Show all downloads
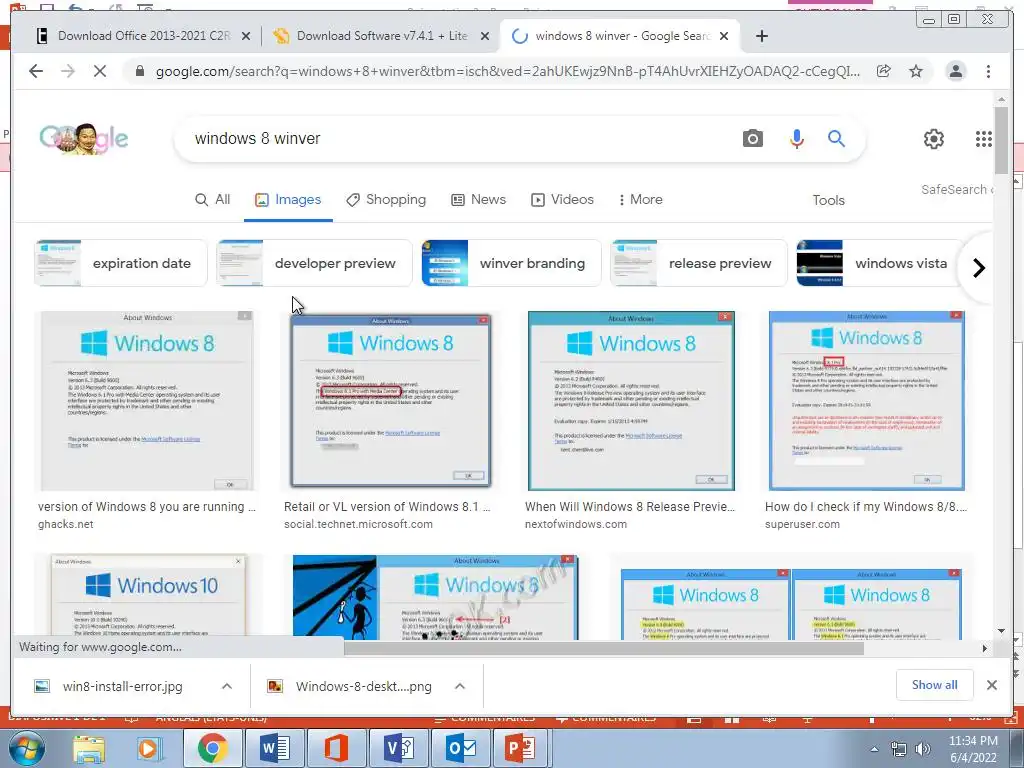 (x=935, y=685)
